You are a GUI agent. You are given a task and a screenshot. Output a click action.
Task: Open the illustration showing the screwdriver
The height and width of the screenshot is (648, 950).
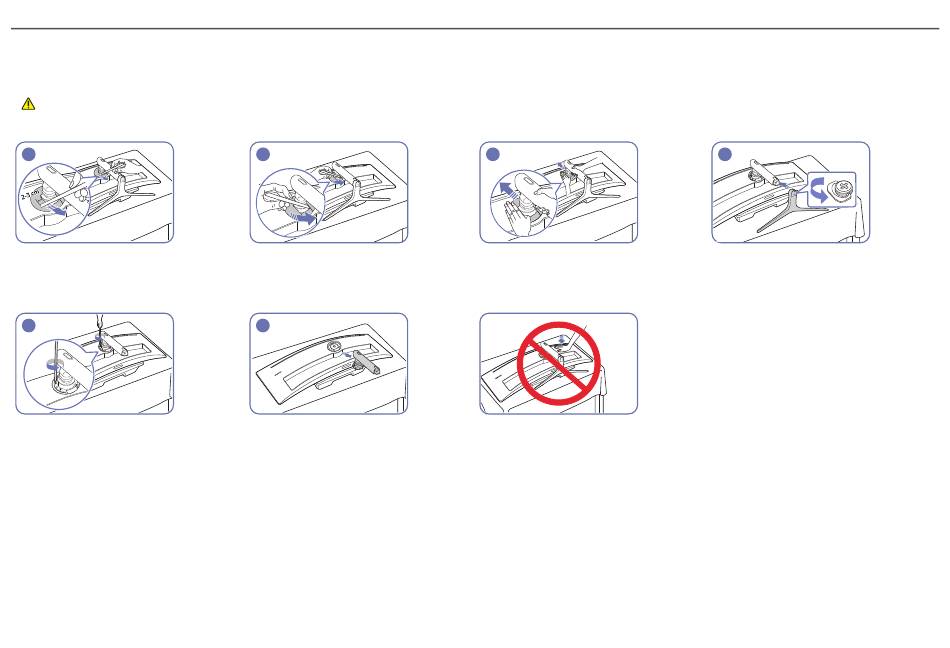pyautogui.click(x=95, y=364)
